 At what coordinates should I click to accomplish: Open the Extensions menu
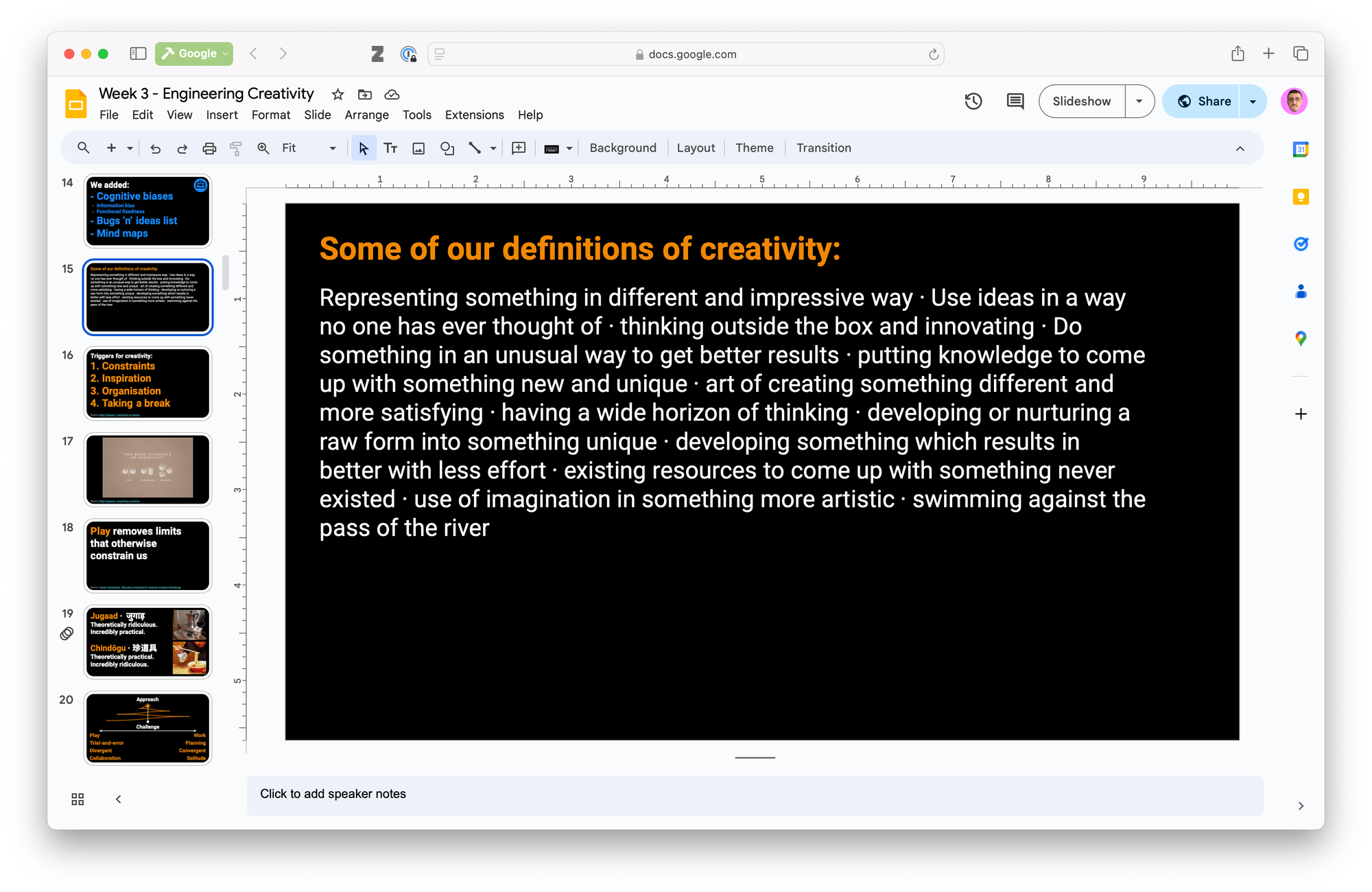474,115
